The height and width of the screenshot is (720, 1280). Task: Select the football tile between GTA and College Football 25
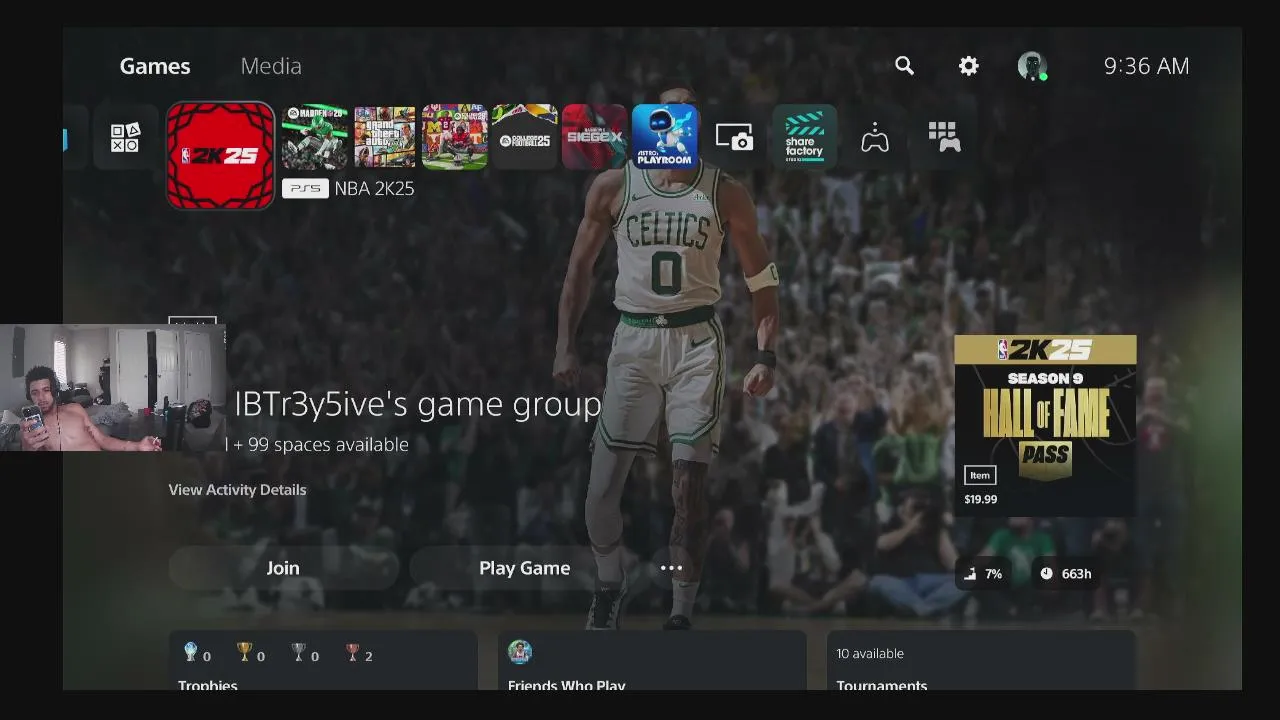(x=455, y=137)
